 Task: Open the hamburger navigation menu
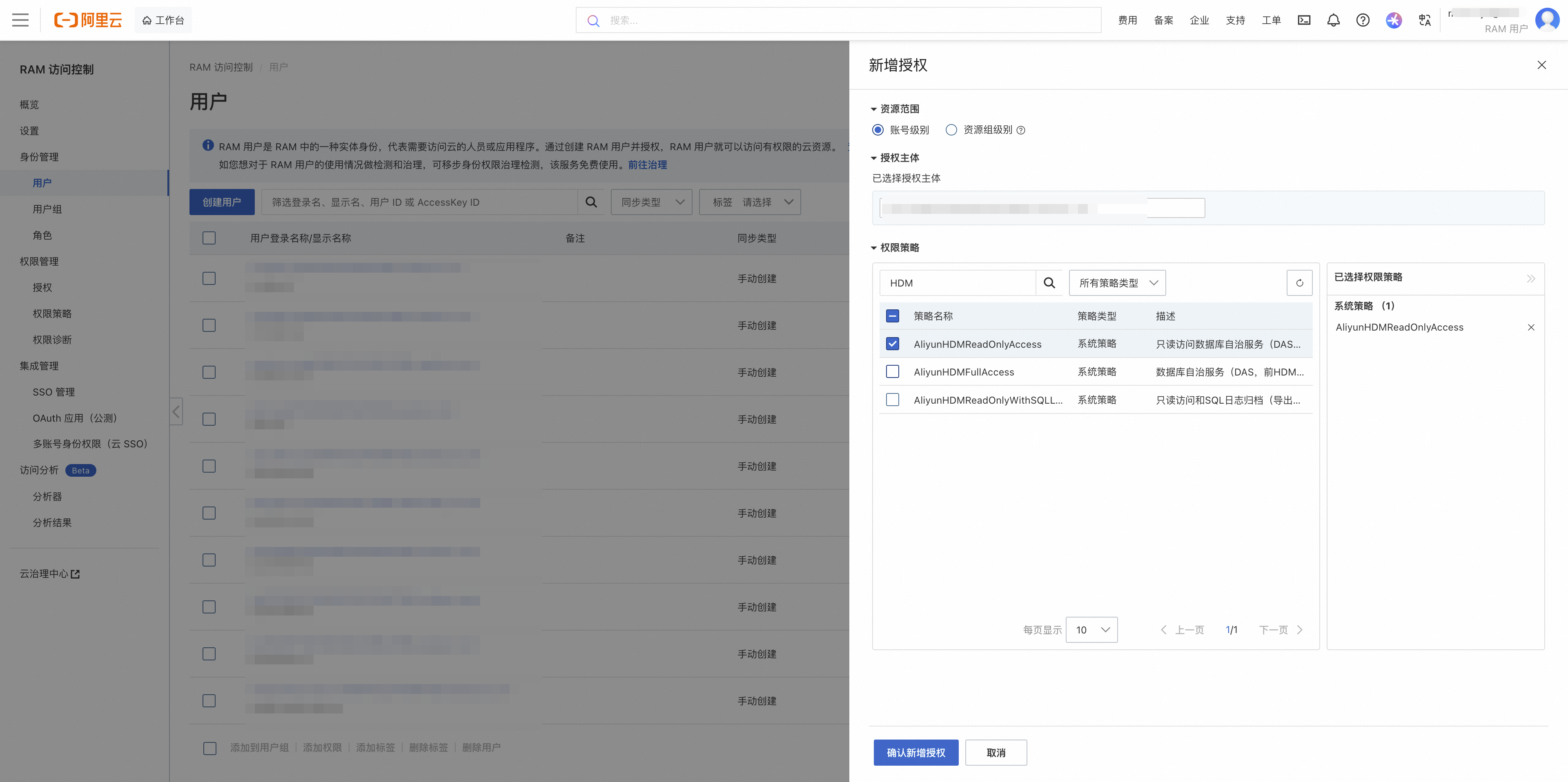[x=20, y=20]
